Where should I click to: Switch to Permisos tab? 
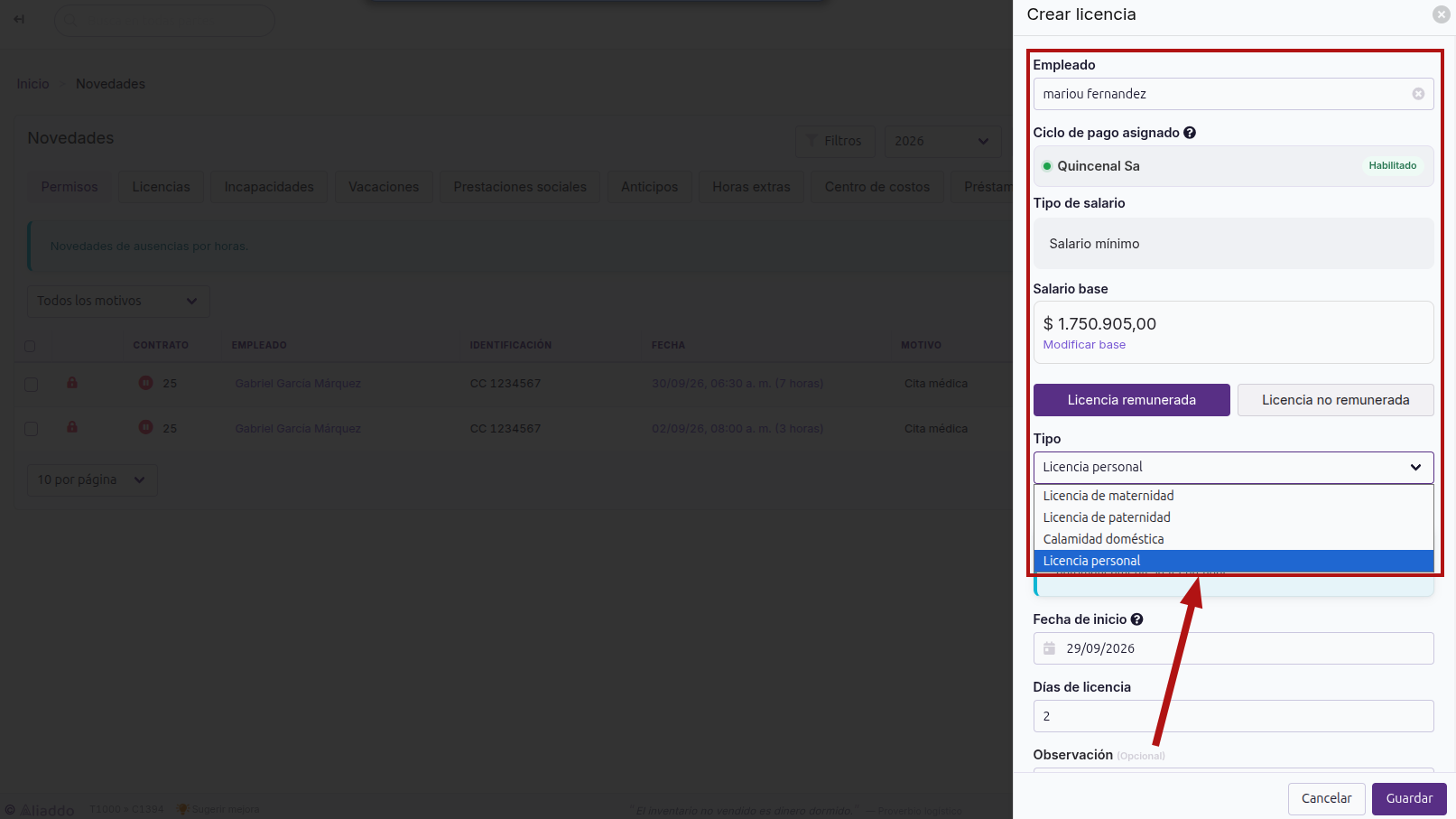point(70,187)
